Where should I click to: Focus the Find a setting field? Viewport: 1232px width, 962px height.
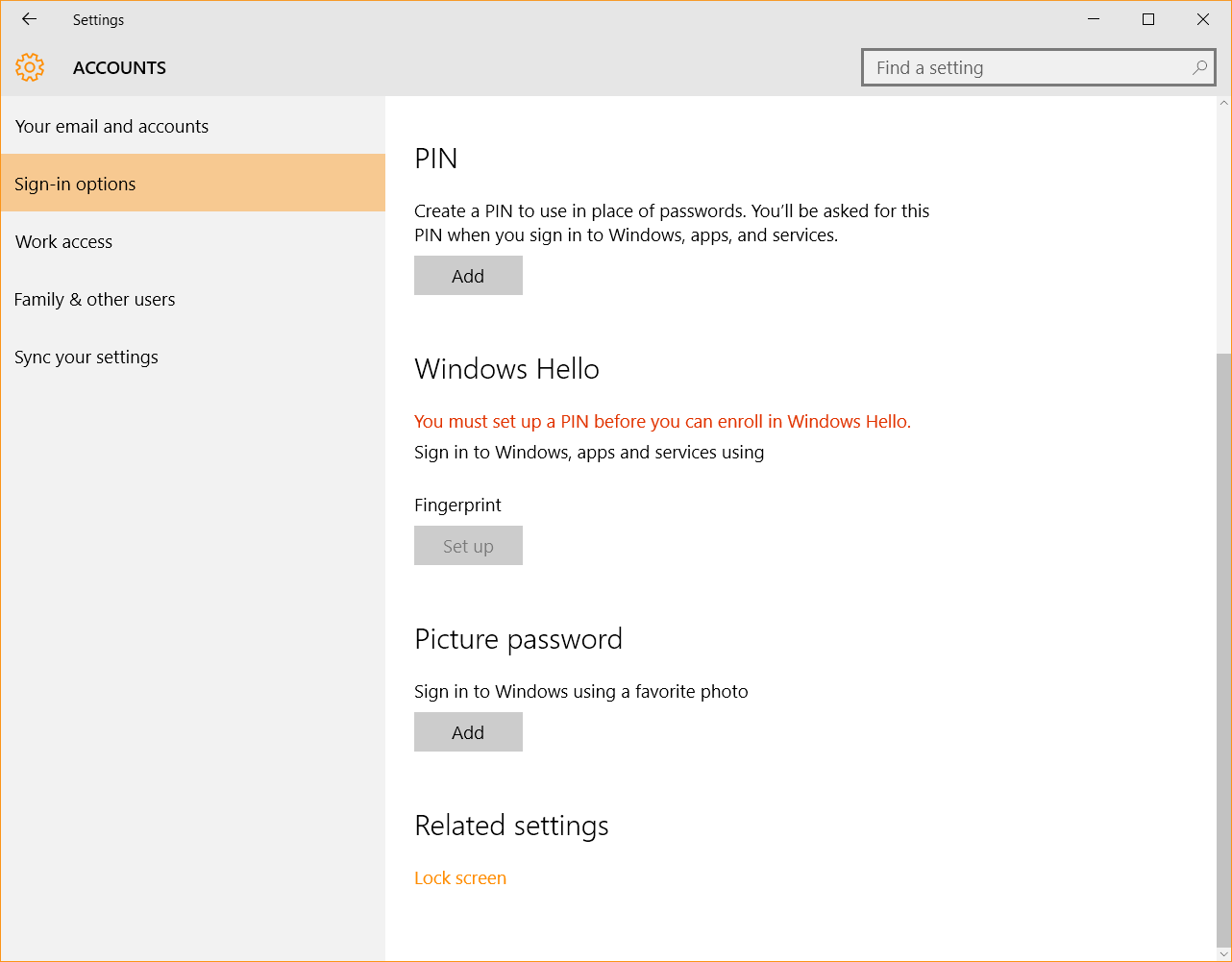pos(1039,68)
